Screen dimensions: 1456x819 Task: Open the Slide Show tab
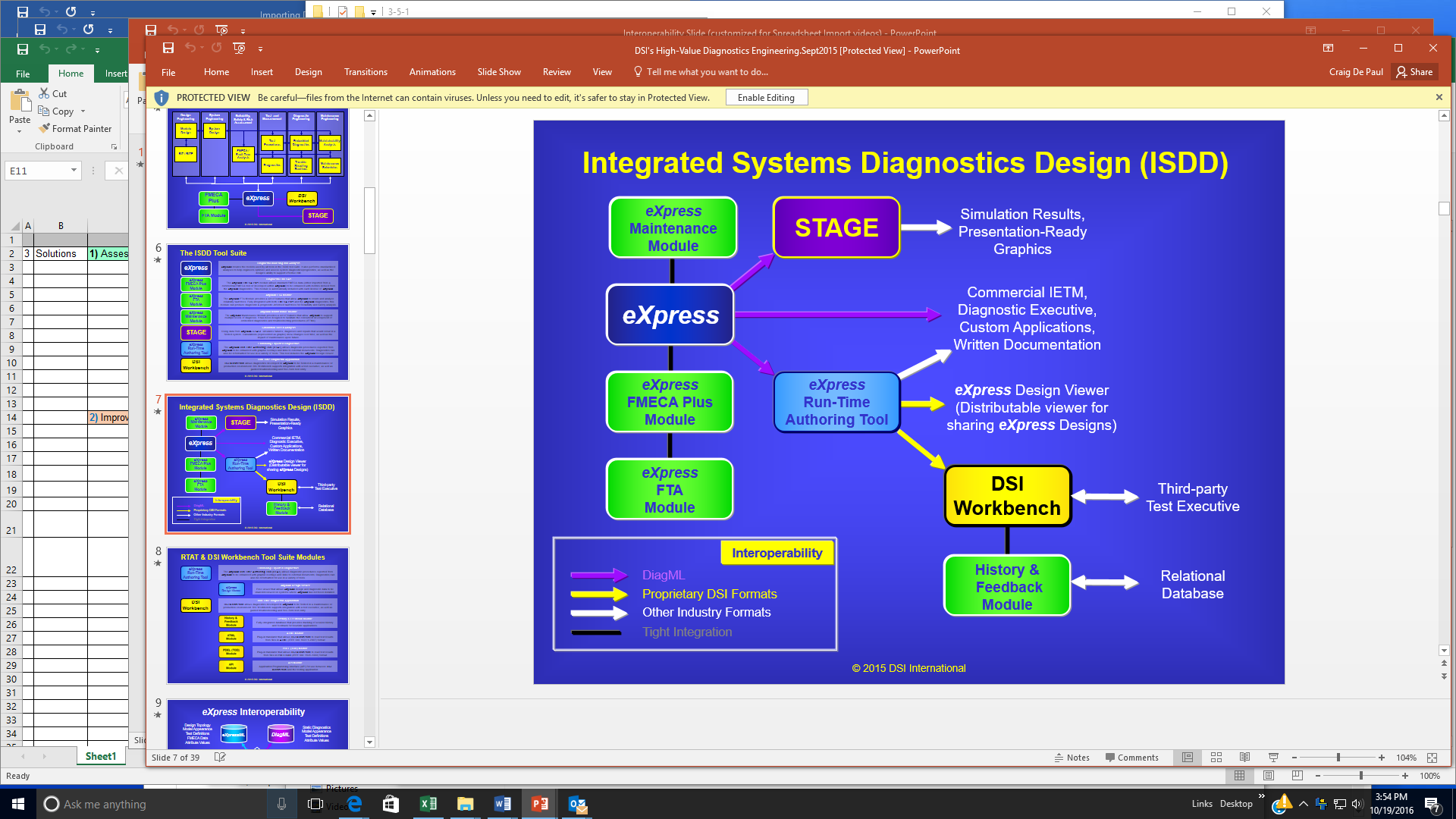[499, 72]
